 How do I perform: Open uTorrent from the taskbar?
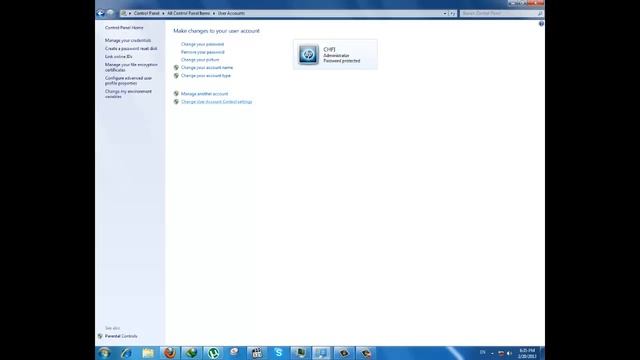pyautogui.click(x=213, y=353)
